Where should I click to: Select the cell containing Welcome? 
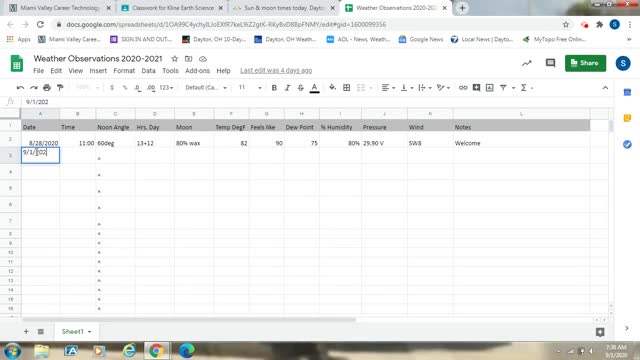[x=521, y=143]
